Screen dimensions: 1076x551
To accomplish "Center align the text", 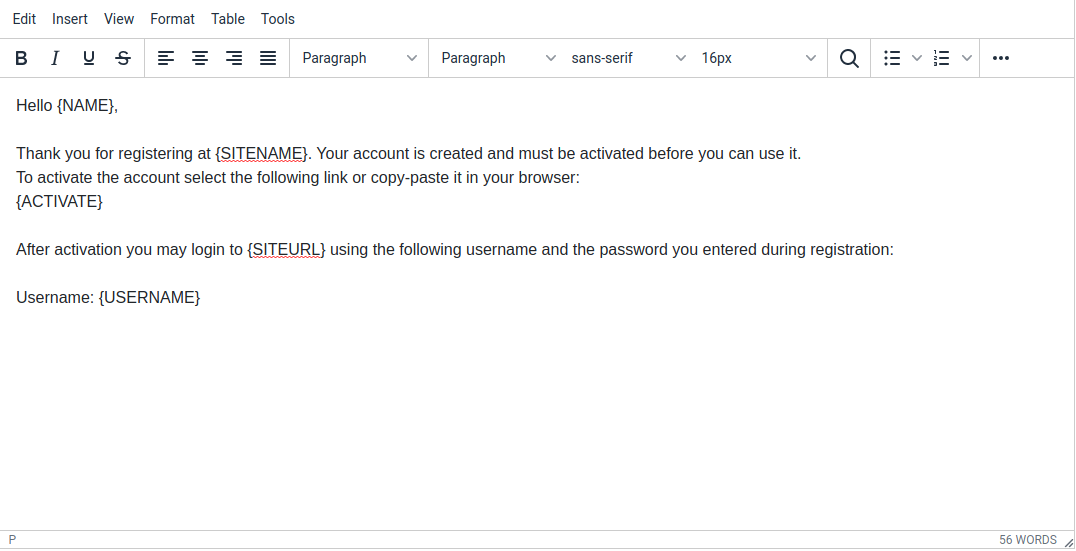I will pyautogui.click(x=200, y=58).
